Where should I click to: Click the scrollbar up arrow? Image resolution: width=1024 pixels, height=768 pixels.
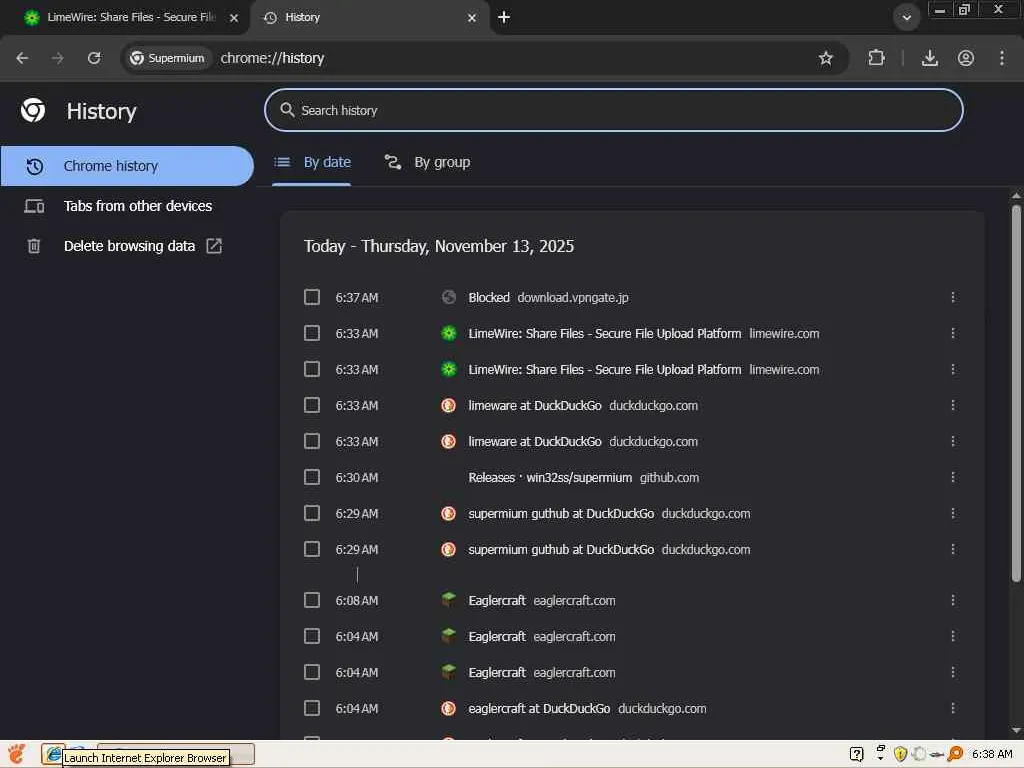point(1016,195)
